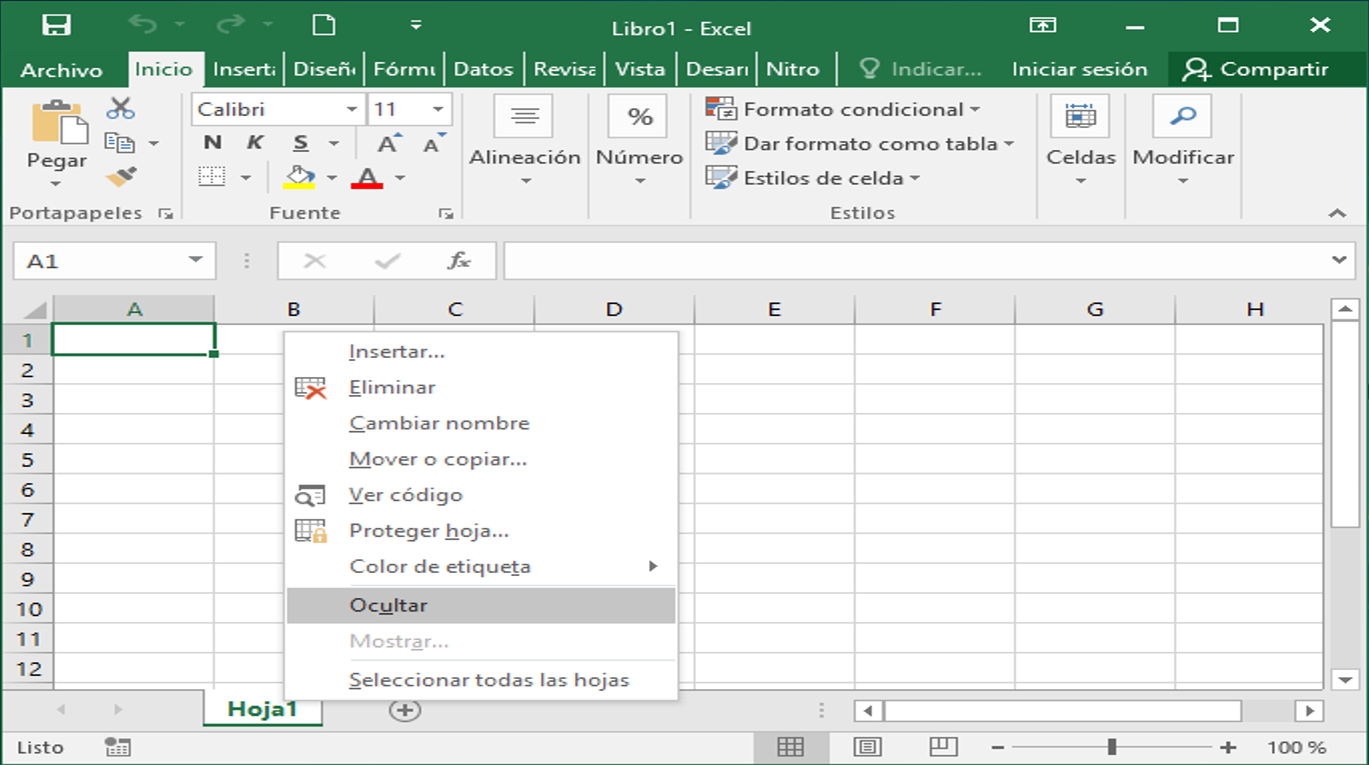Switch to the Nitro ribbon tab

[x=793, y=69]
